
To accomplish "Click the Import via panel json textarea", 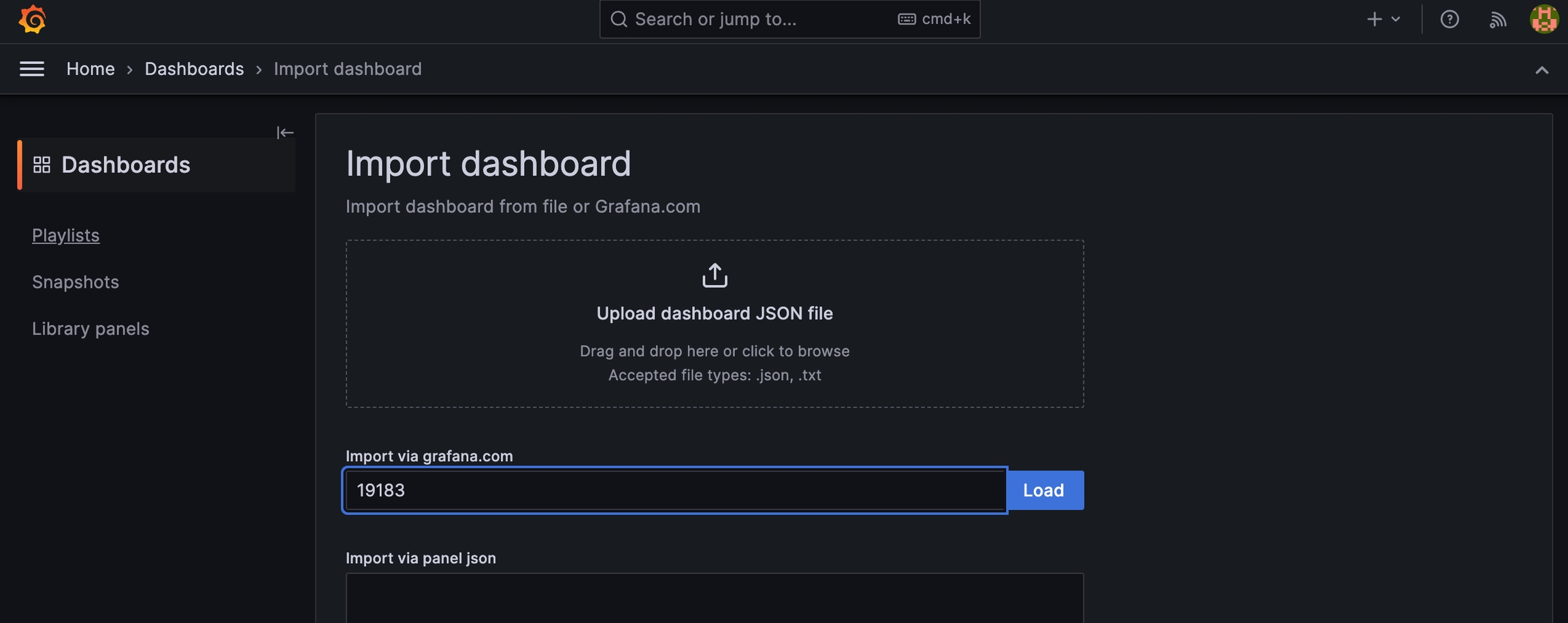I will (x=715, y=599).
